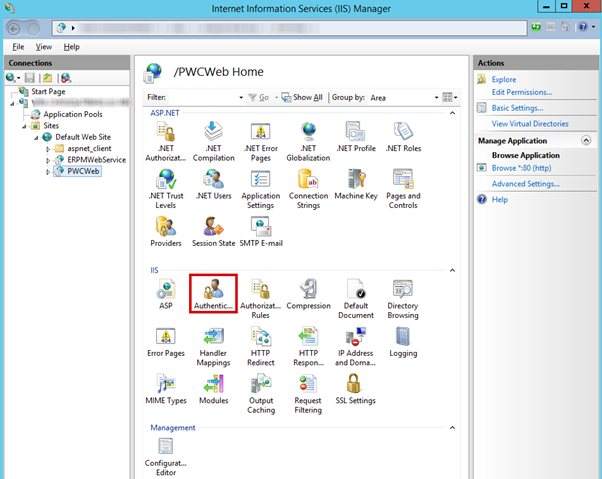Open the View menu
This screenshot has width=602, height=479.
tap(44, 47)
